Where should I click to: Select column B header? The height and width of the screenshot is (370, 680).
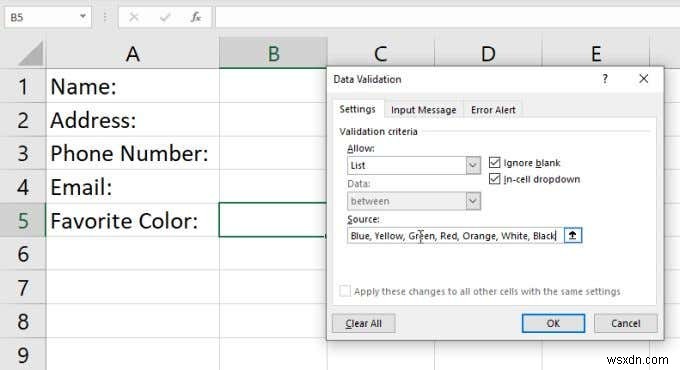[273, 53]
